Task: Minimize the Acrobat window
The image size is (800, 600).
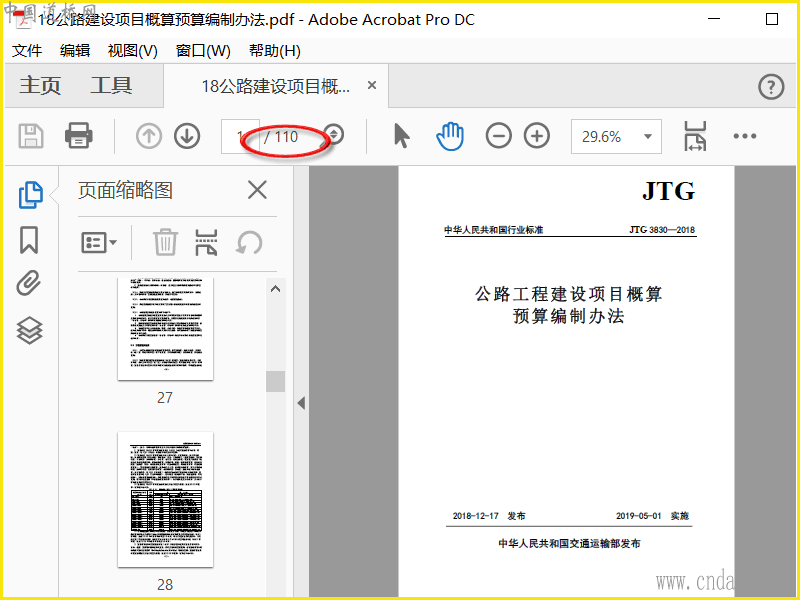Action: [714, 19]
